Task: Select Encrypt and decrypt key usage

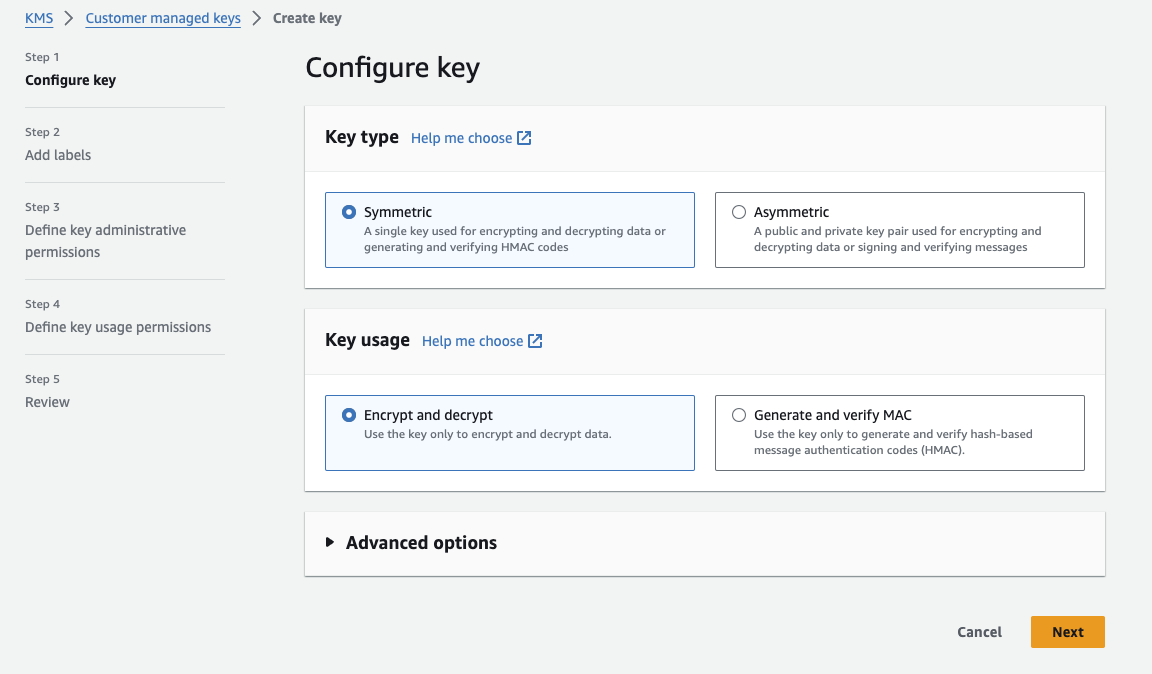Action: (x=349, y=415)
